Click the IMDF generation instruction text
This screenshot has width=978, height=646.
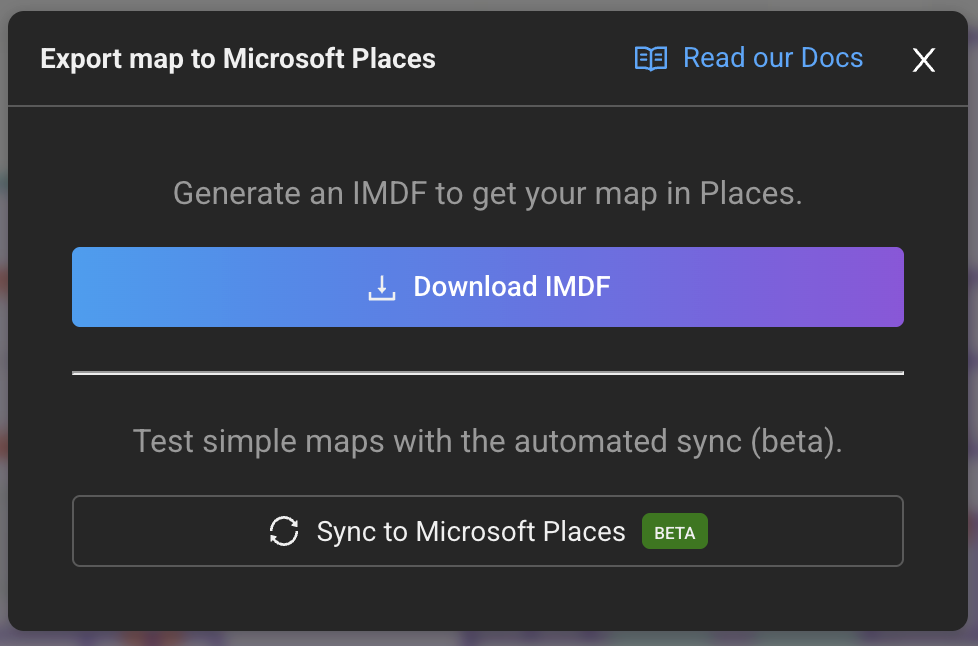[x=488, y=193]
